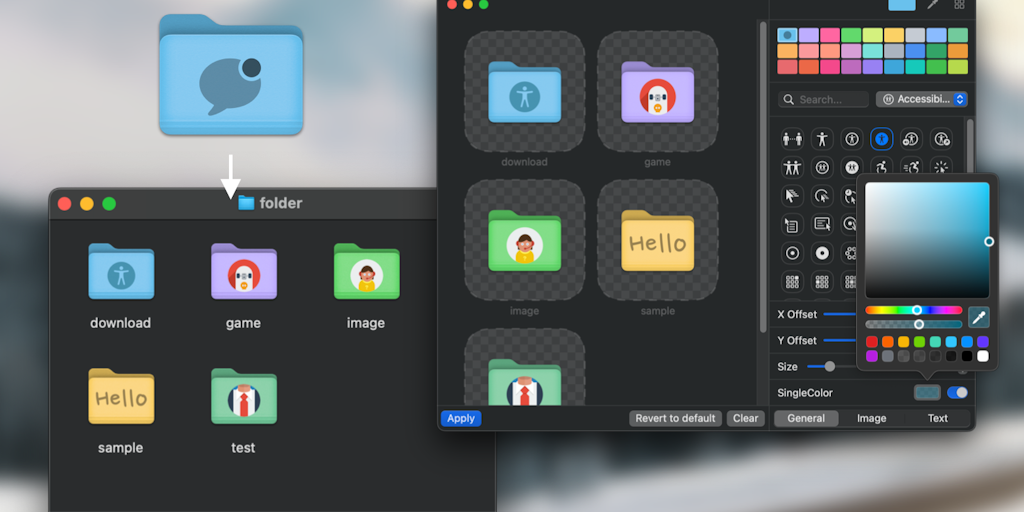1024x512 pixels.
Task: Select the outlined circle with two figures symbol
Action: [x=822, y=168]
